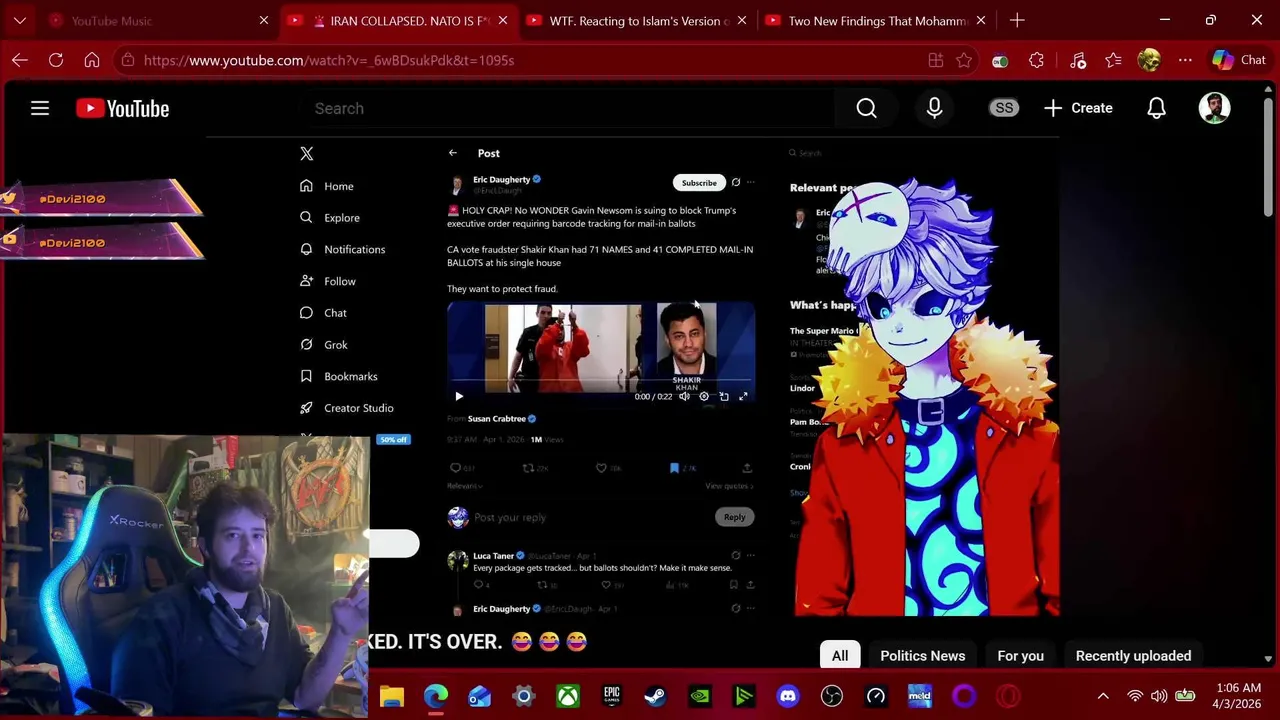
Task: Switch to WTF. Reacting to Islam's Version tab
Action: (x=636, y=20)
